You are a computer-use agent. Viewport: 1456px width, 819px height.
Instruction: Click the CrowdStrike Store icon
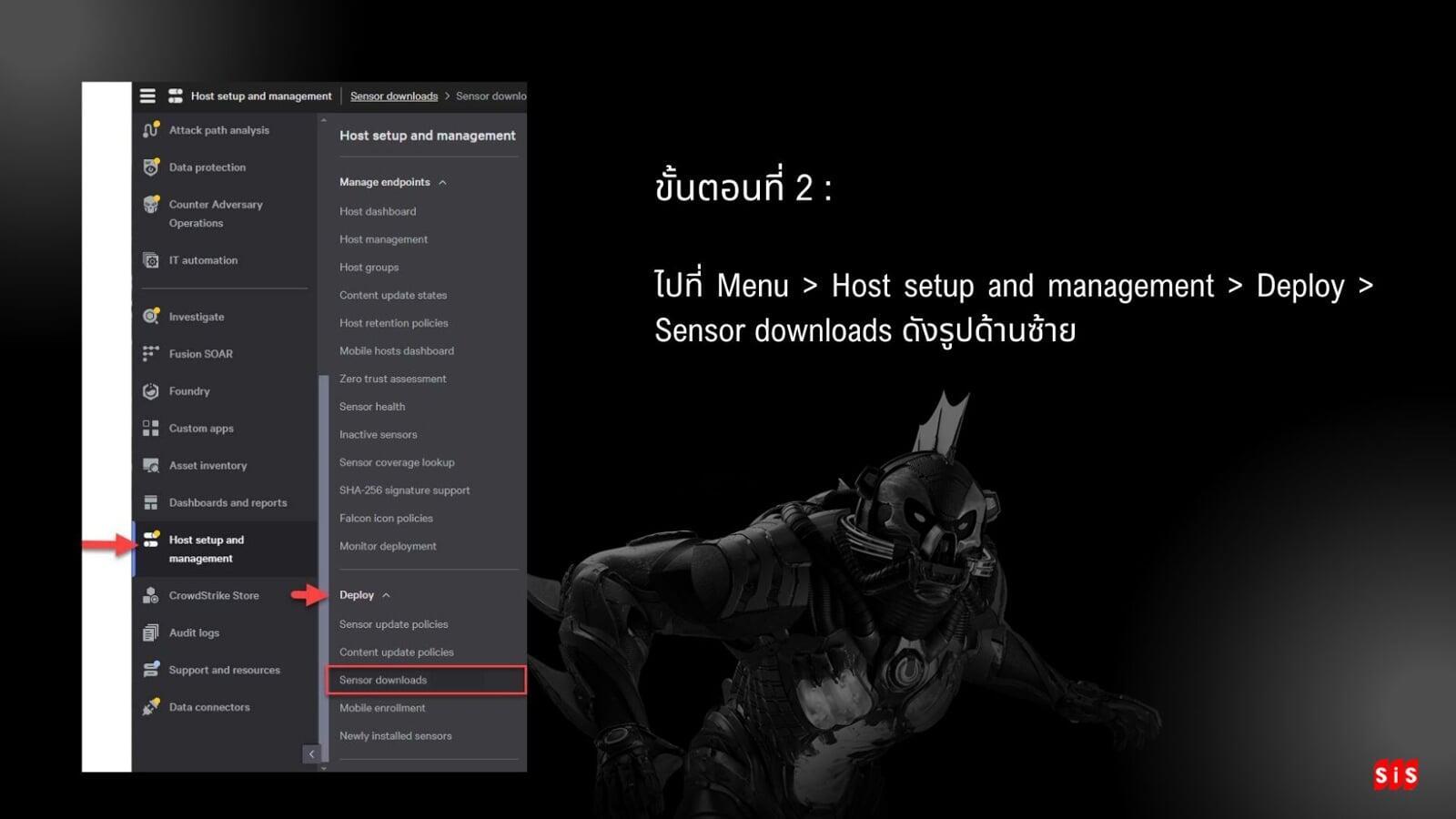(x=151, y=596)
